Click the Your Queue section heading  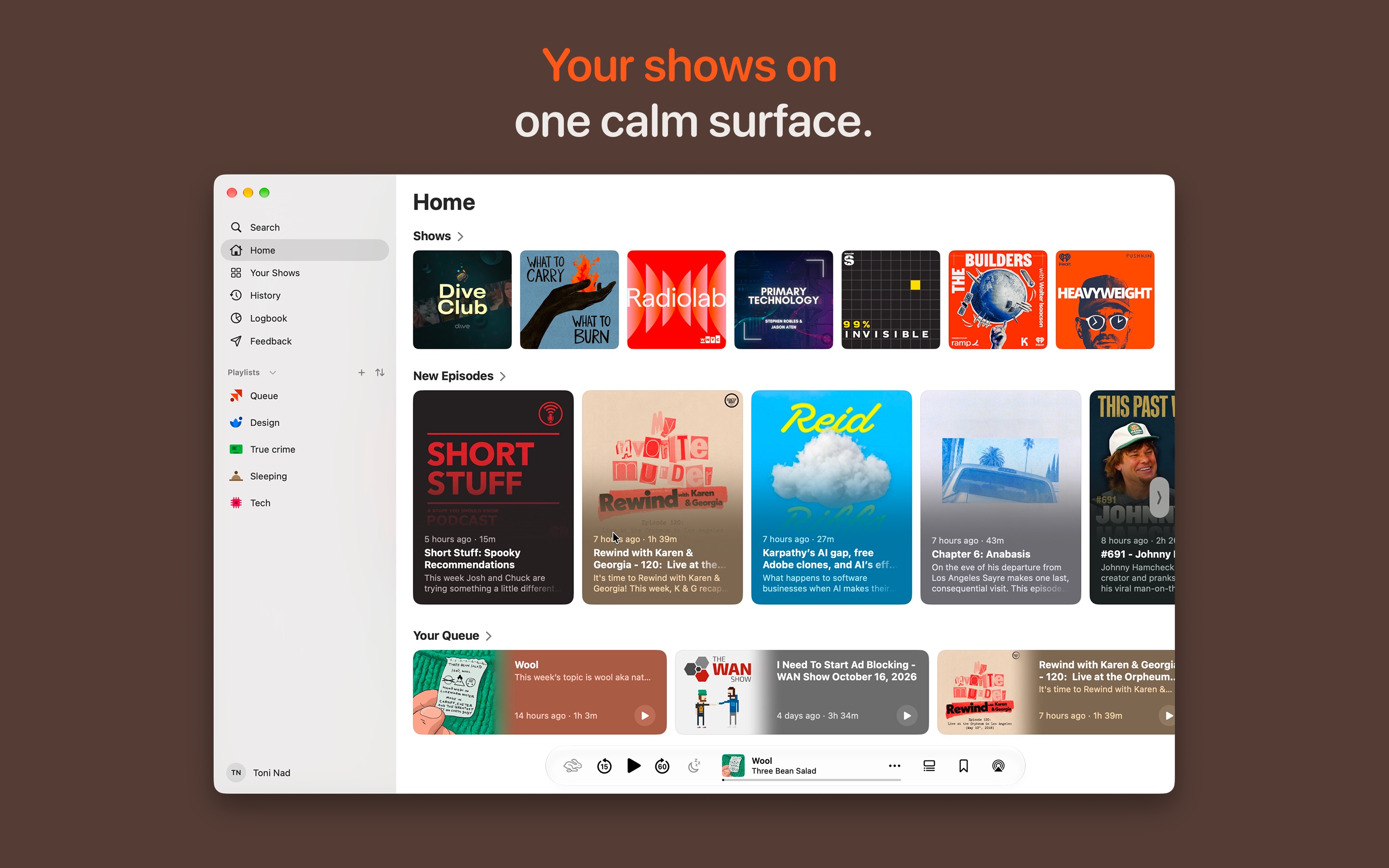point(446,636)
